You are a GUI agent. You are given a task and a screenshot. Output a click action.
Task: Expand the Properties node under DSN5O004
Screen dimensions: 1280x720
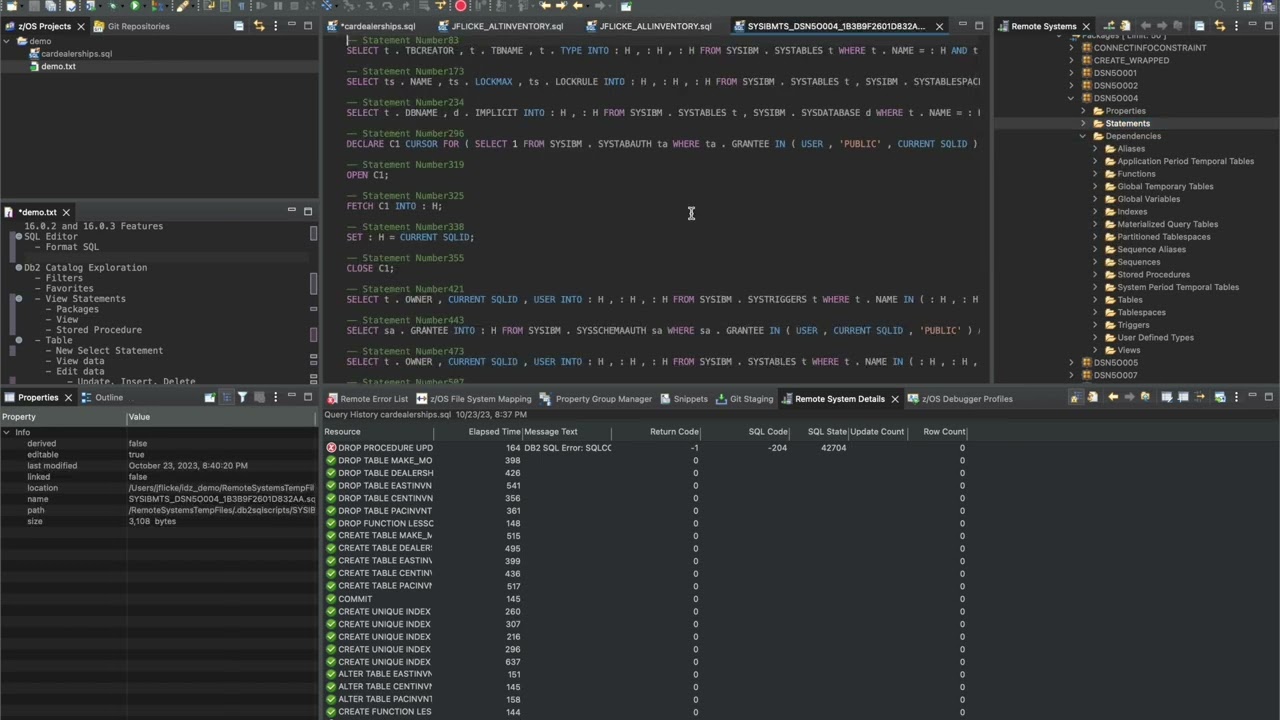(x=1083, y=111)
